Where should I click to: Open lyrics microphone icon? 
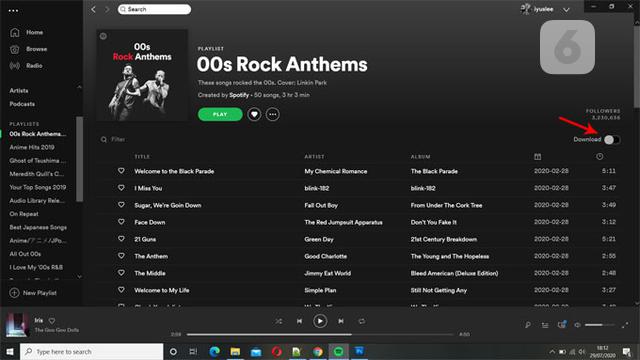528,325
